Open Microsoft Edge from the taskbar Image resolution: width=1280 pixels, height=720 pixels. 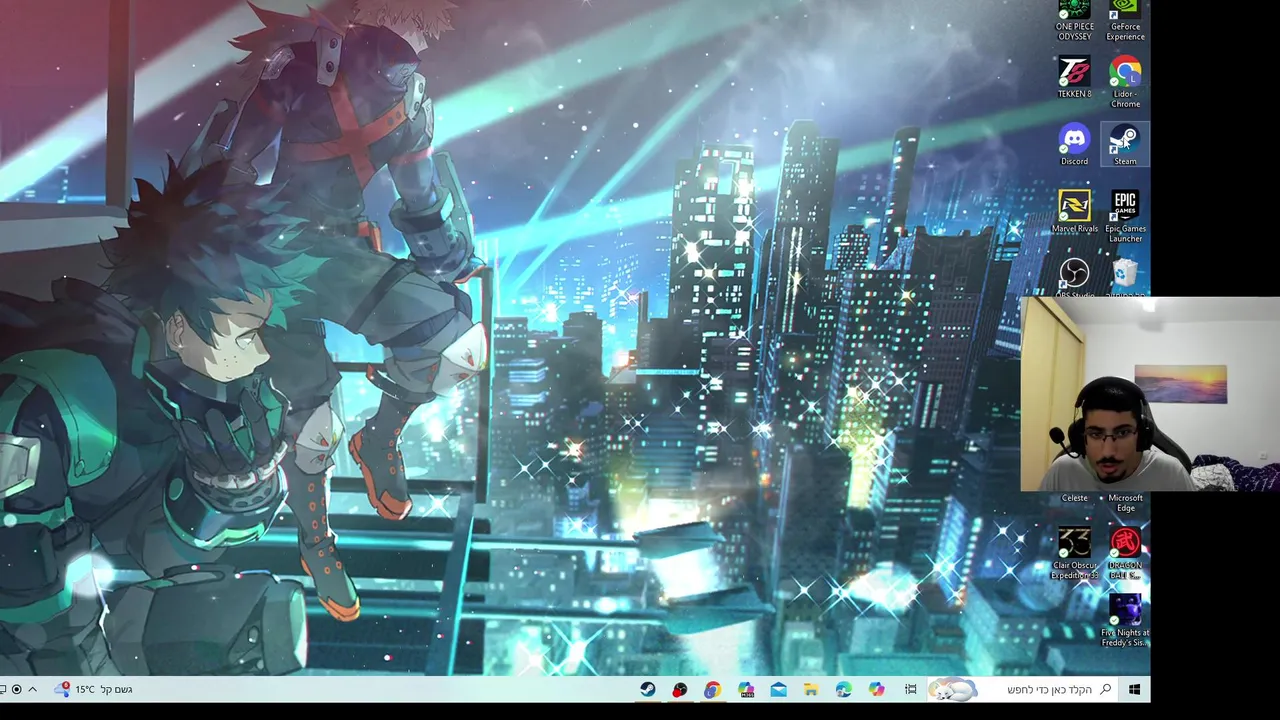pyautogui.click(x=843, y=689)
